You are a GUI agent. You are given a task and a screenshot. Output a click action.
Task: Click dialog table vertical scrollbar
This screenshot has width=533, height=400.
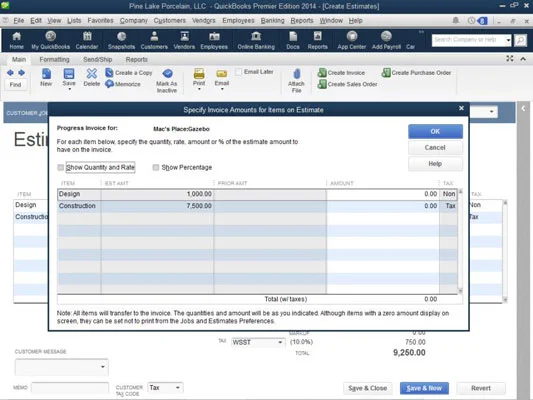(460, 241)
